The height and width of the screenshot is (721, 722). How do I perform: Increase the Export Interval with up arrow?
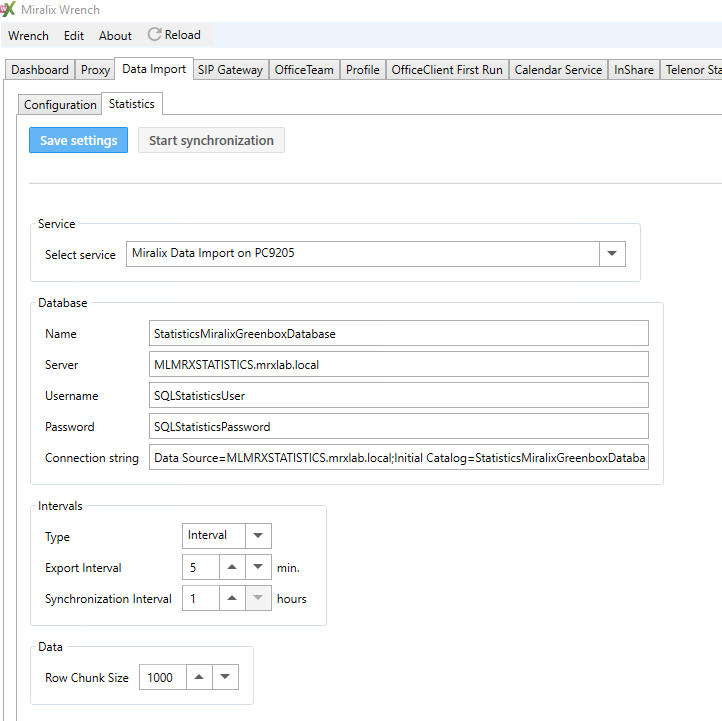(x=232, y=567)
